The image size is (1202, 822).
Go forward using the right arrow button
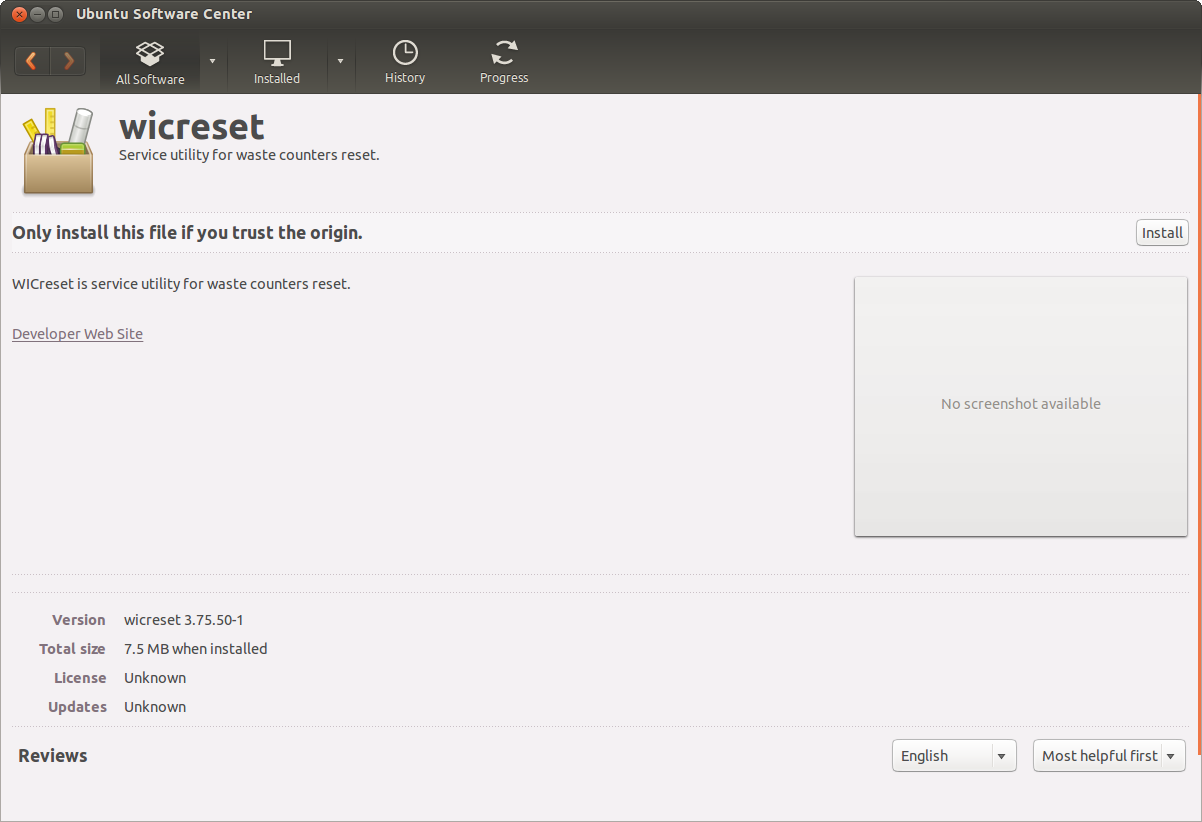click(x=68, y=61)
